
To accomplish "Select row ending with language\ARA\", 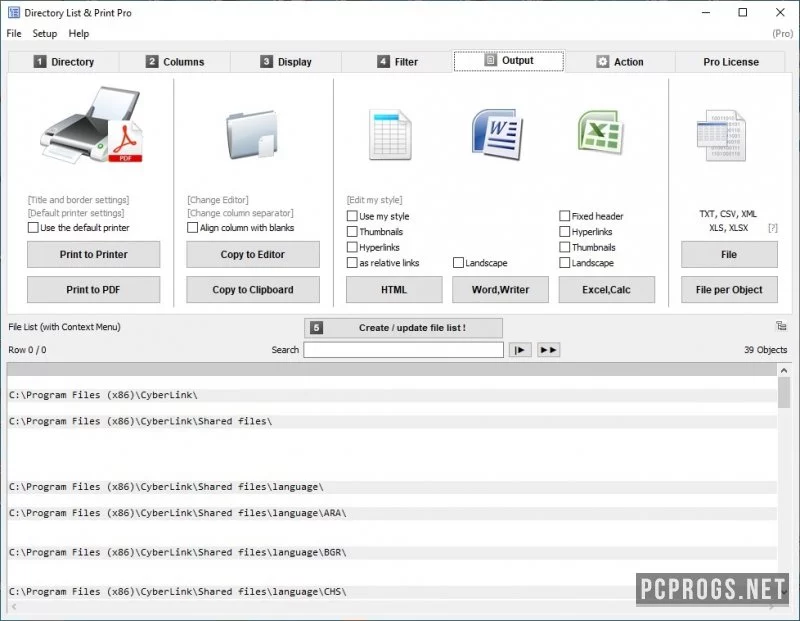I will (x=392, y=513).
